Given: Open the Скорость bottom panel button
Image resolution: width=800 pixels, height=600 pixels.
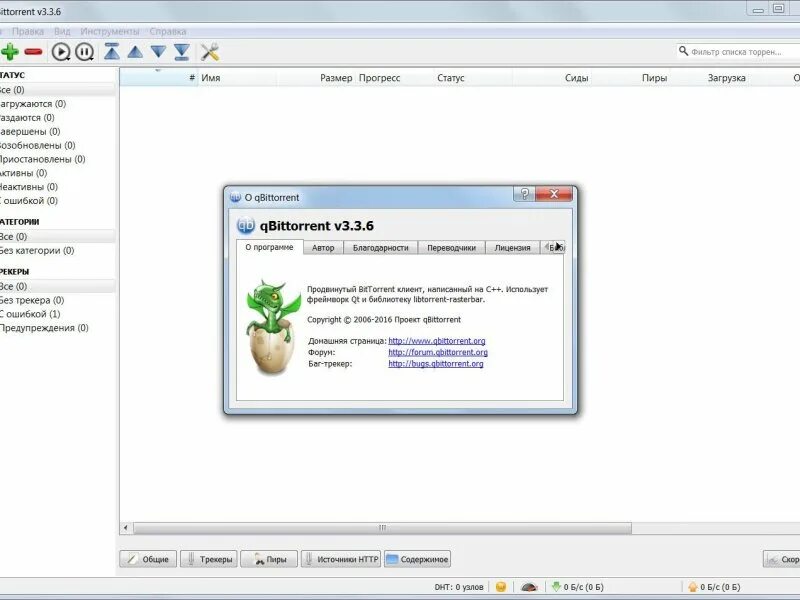Looking at the screenshot, I should pyautogui.click(x=782, y=559).
